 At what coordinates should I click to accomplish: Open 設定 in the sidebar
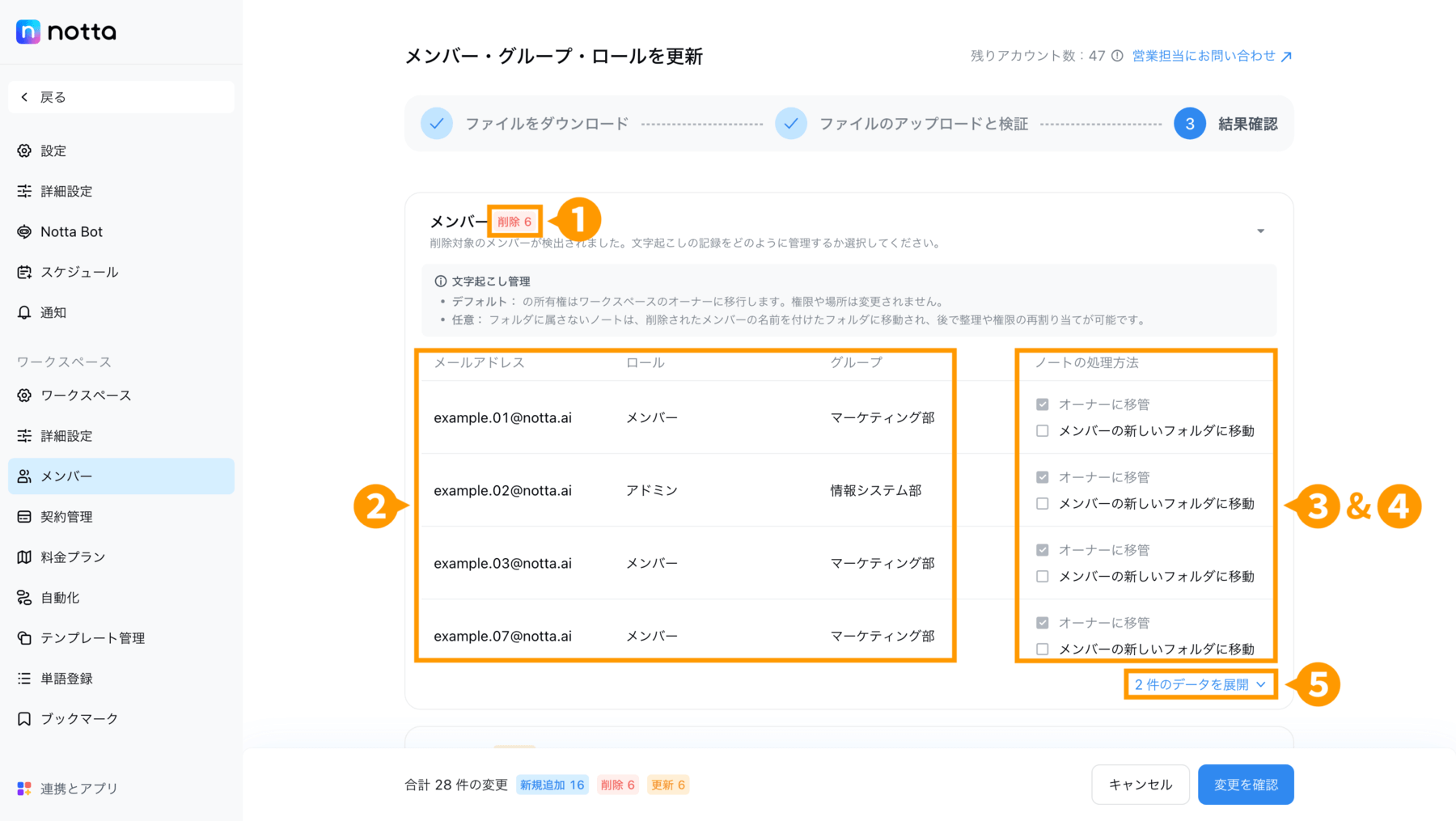[121, 150]
